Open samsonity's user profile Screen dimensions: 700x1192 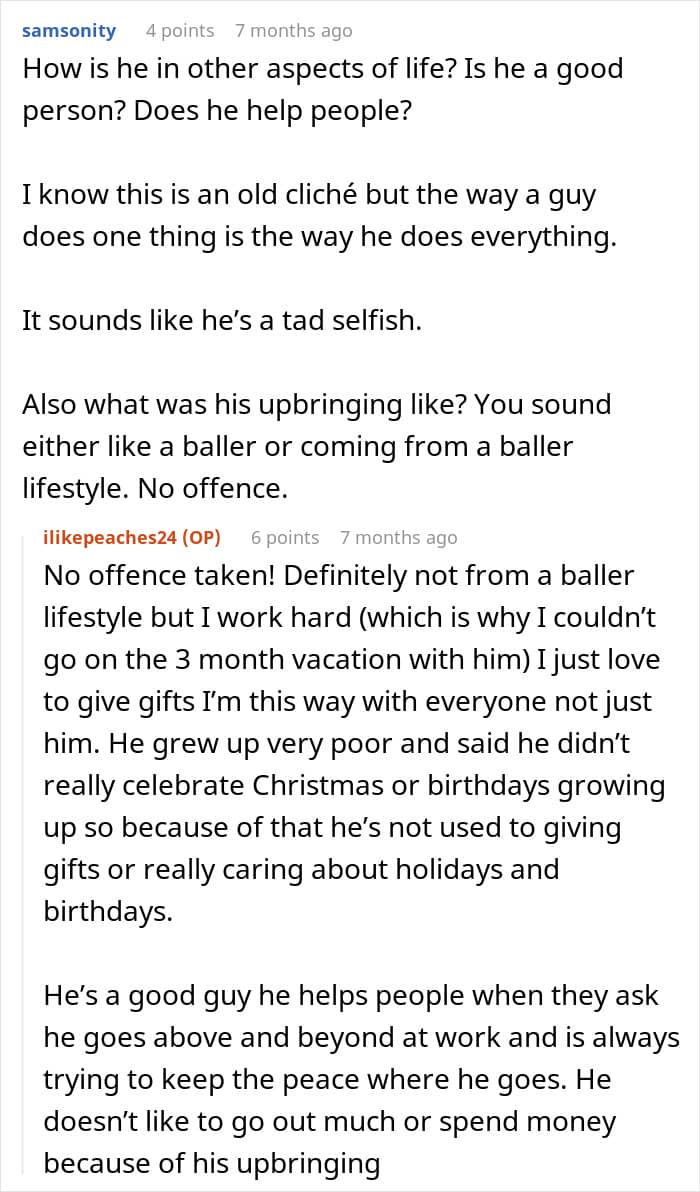pos(69,31)
